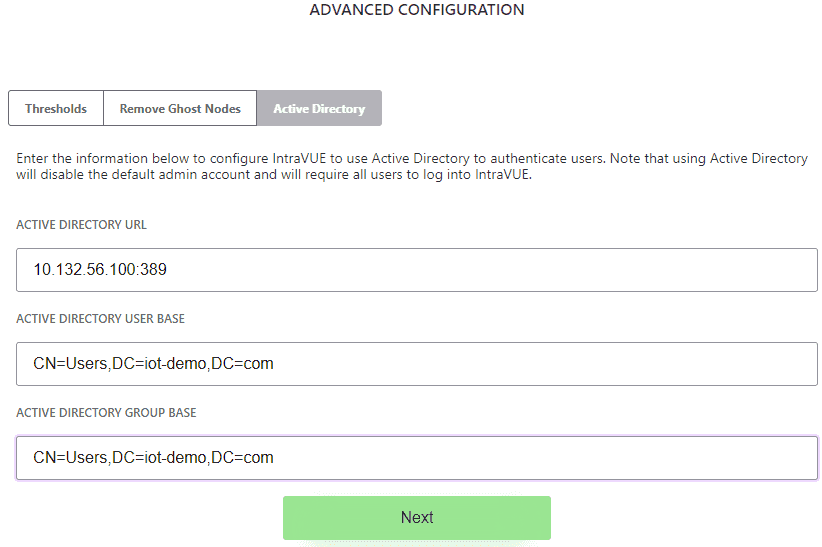The image size is (822, 547).
Task: Switch to the Thresholds tab
Action: pos(56,108)
